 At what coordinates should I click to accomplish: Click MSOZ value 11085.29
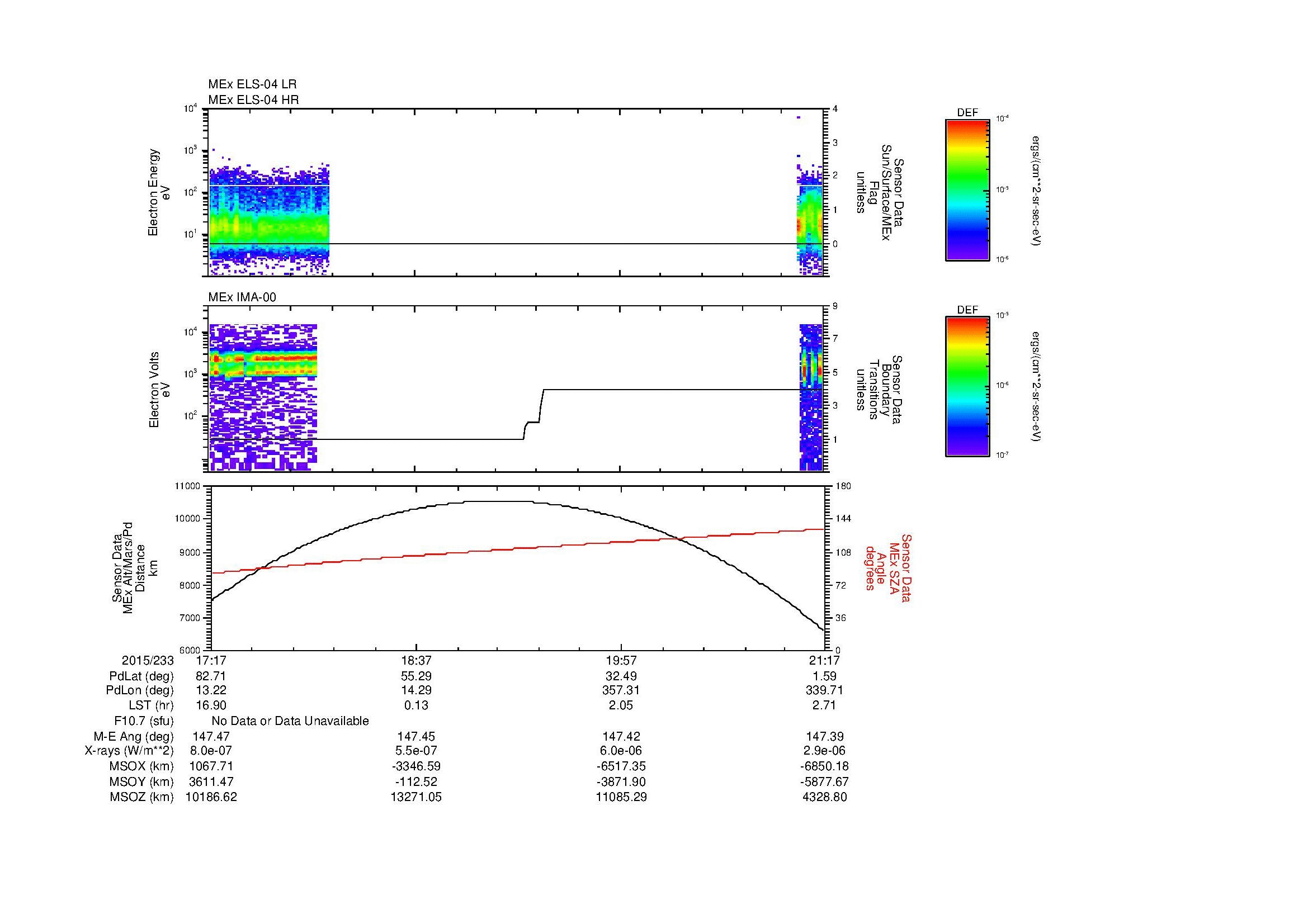pyautogui.click(x=621, y=797)
